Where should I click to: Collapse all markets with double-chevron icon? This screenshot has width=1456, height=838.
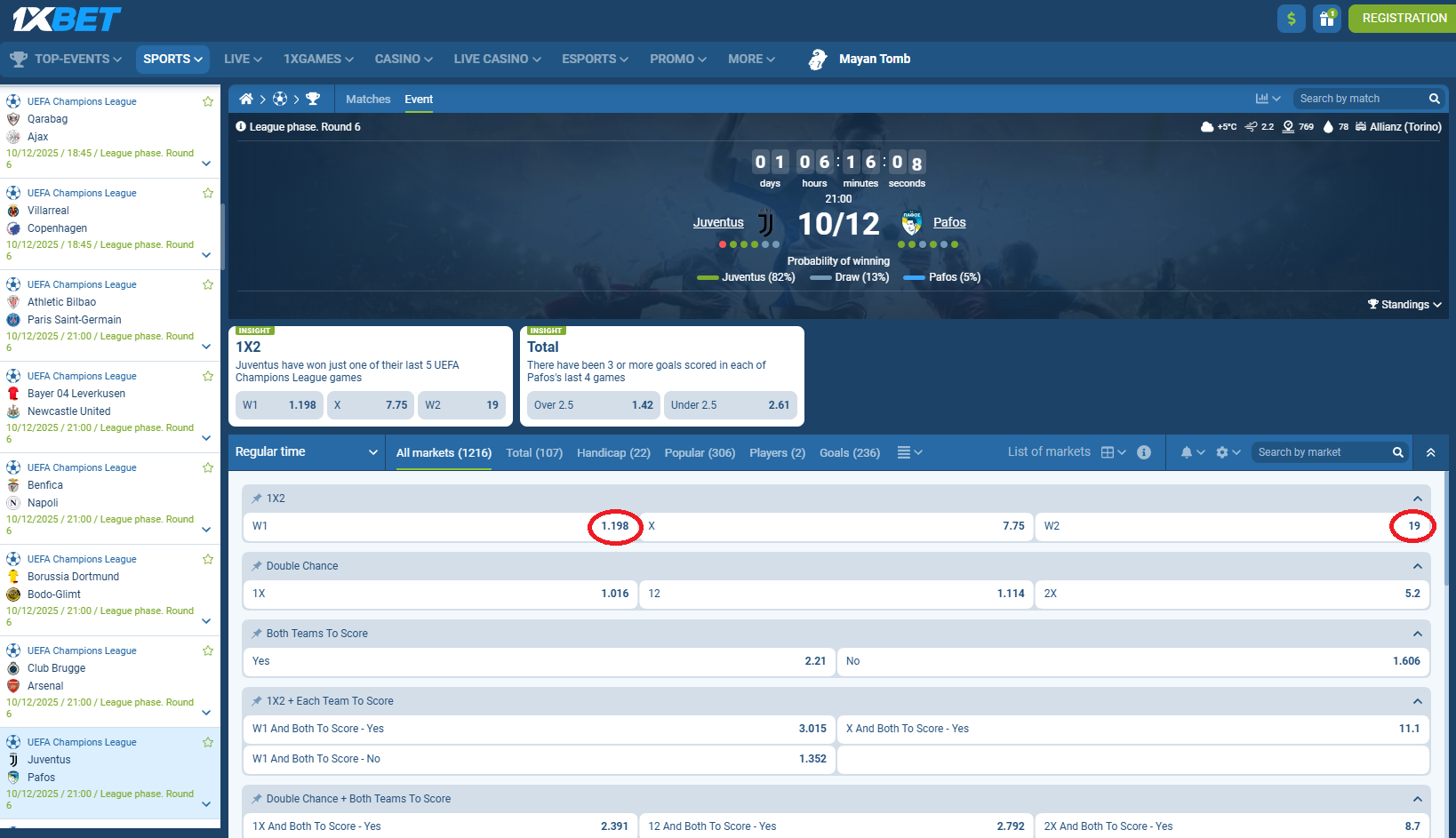(x=1430, y=452)
